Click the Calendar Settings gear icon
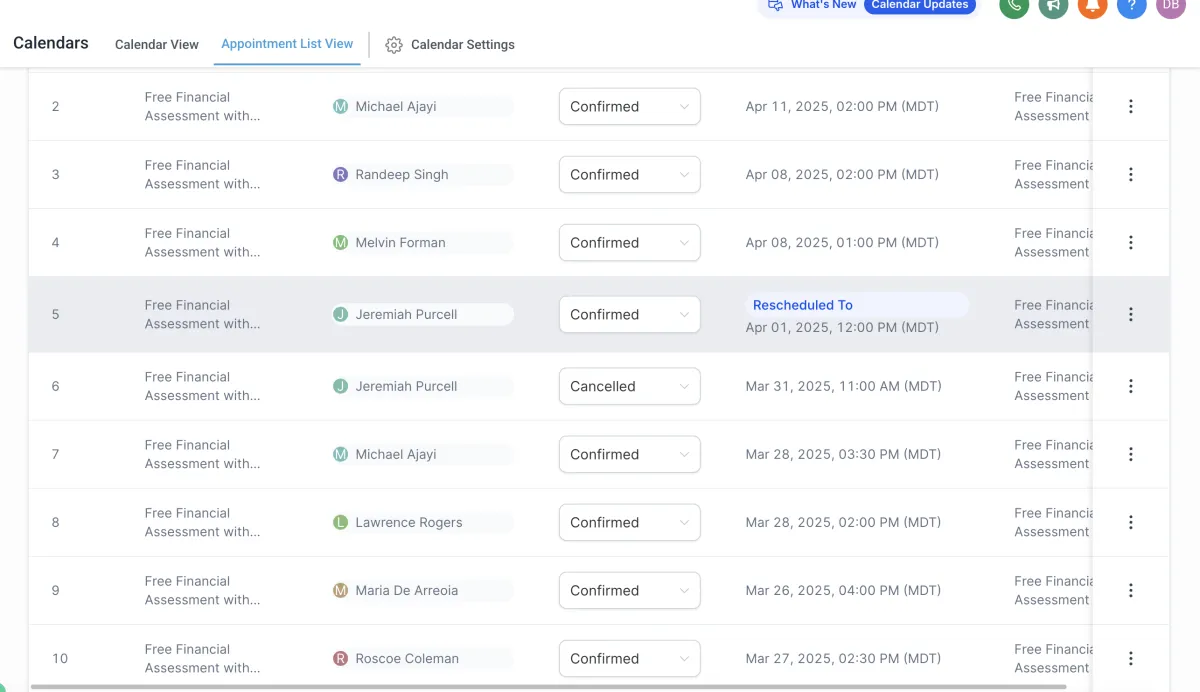 click(394, 45)
